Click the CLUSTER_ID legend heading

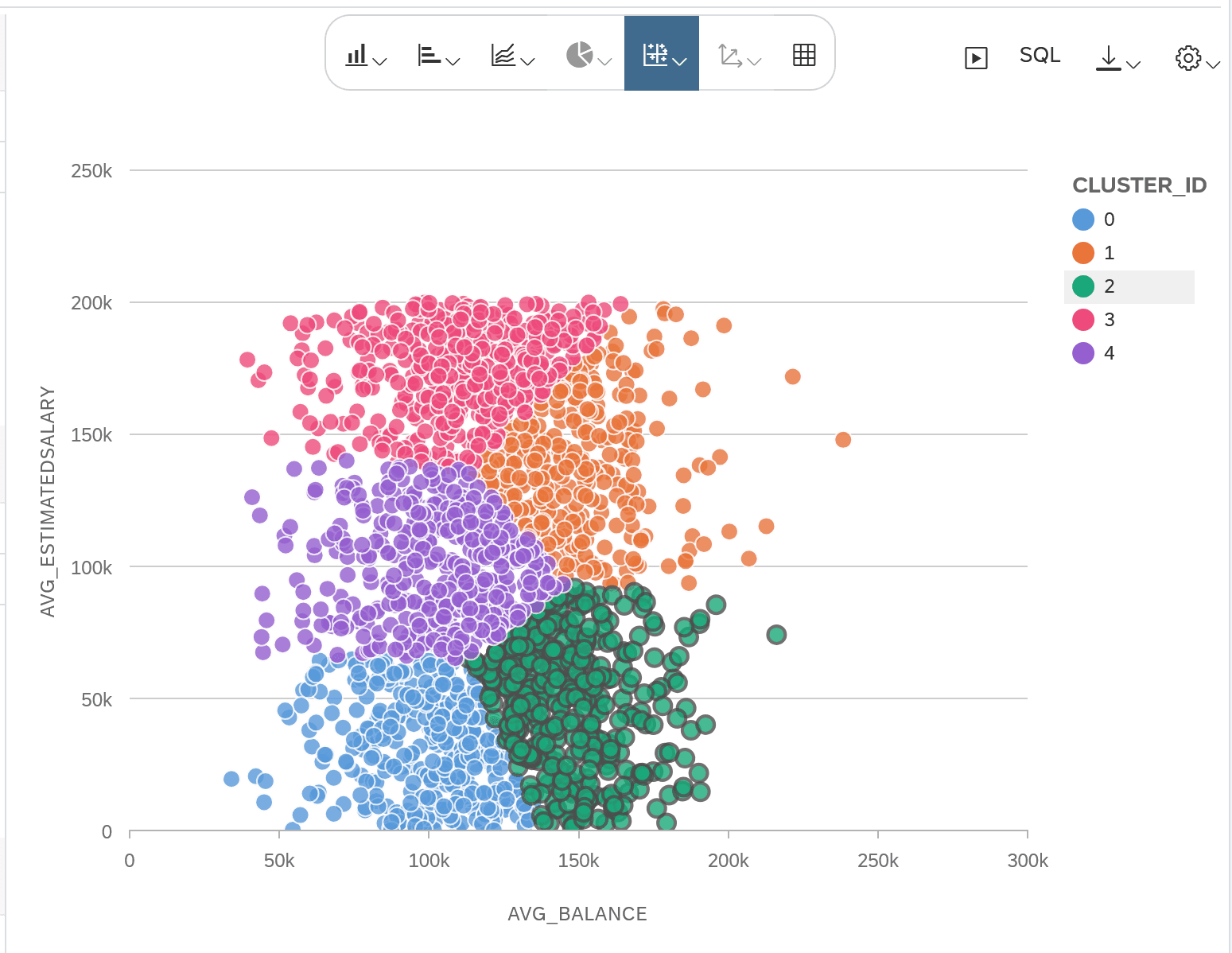tap(1139, 185)
